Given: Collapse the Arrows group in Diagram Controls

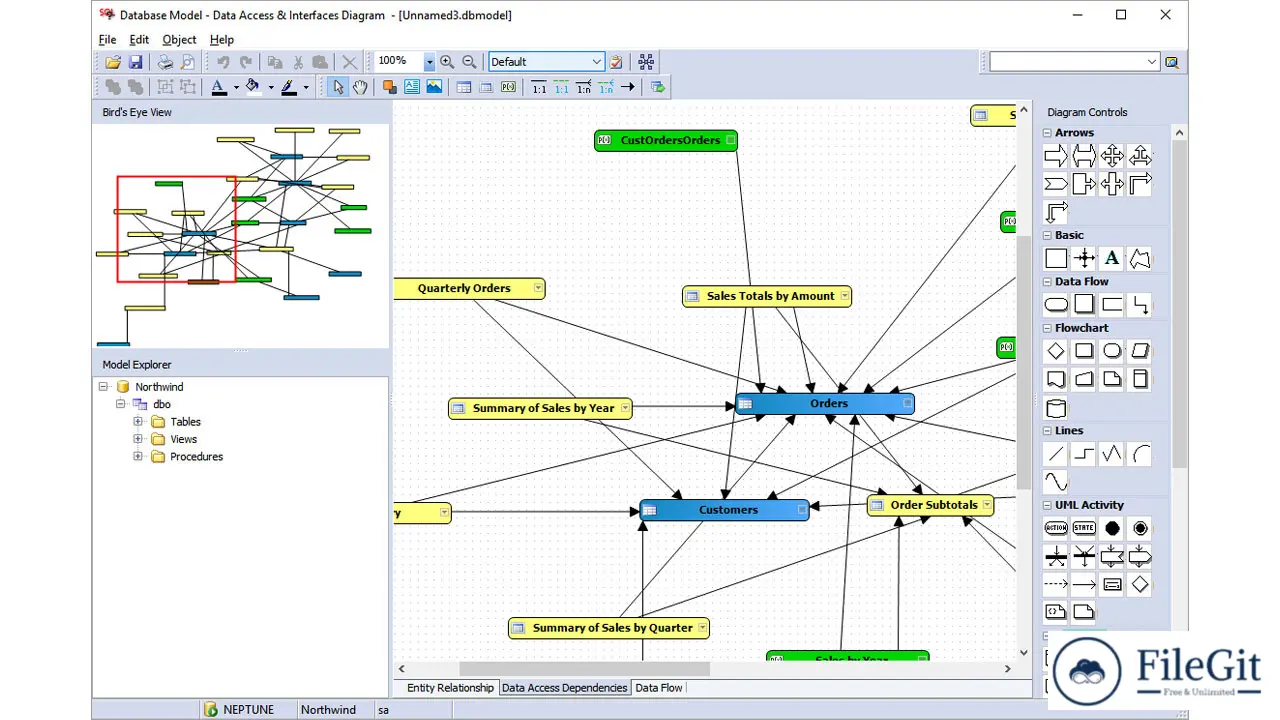Looking at the screenshot, I should click(x=1048, y=133).
